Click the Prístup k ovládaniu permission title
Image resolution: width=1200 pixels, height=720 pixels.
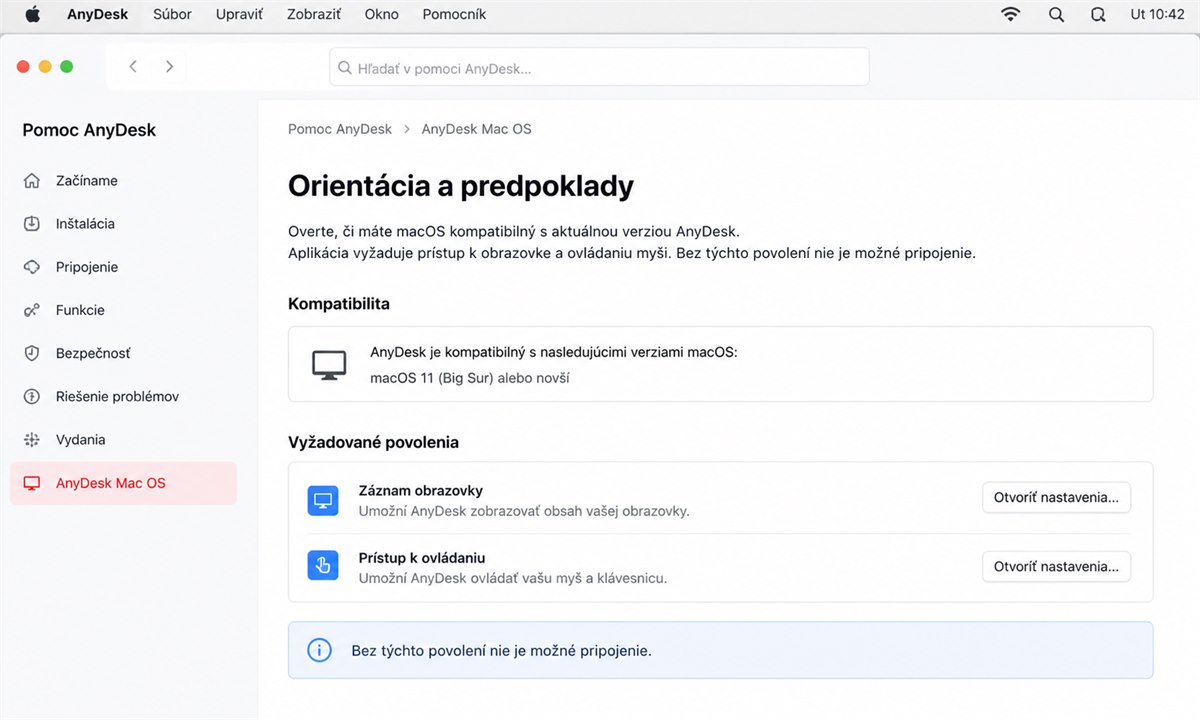(422, 558)
